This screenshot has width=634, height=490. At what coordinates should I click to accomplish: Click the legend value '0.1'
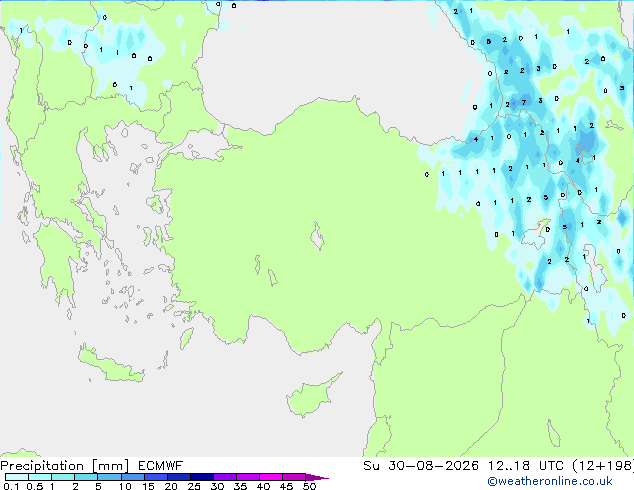tap(11, 486)
